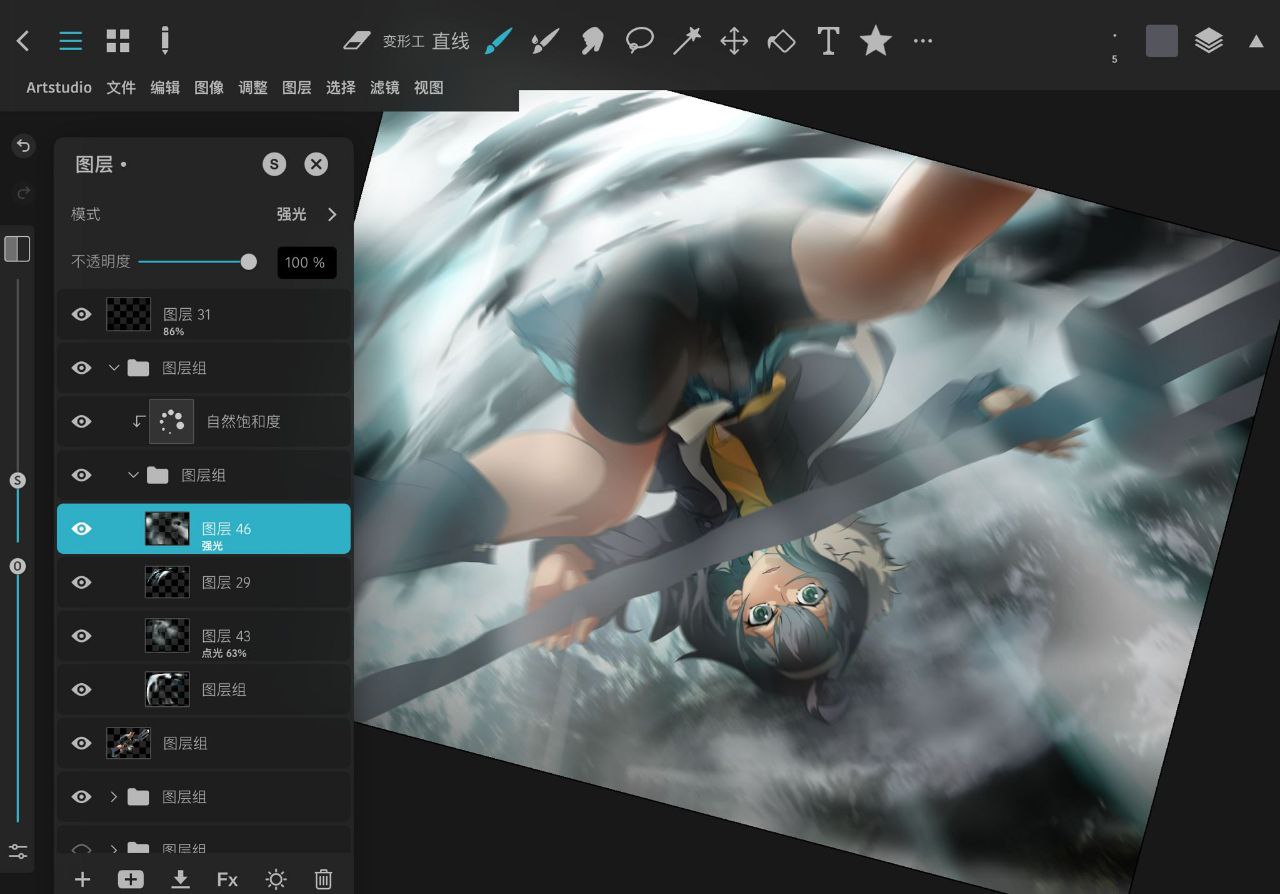This screenshot has height=894, width=1280.
Task: Open the adjustment layer sun icon
Action: point(276,879)
